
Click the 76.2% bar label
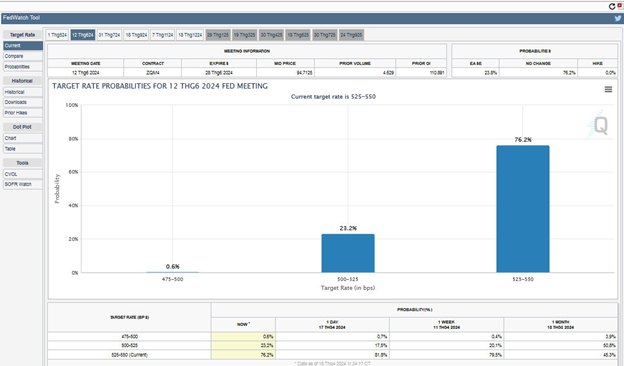523,140
